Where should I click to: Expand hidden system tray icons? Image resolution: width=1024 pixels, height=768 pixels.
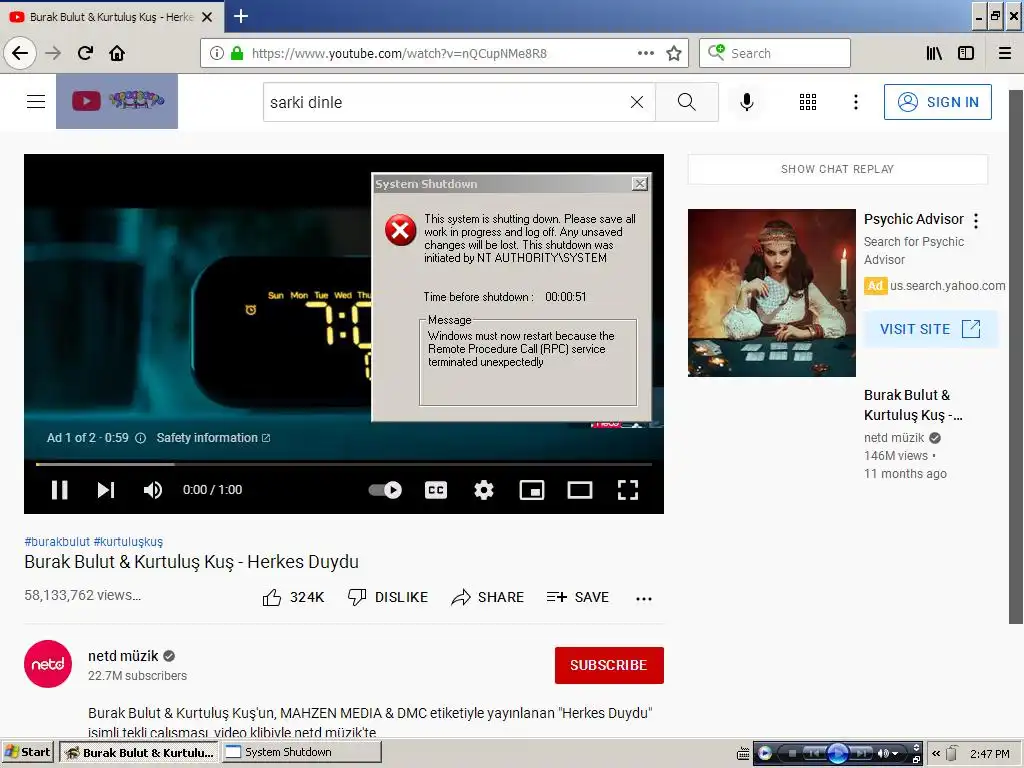click(936, 753)
